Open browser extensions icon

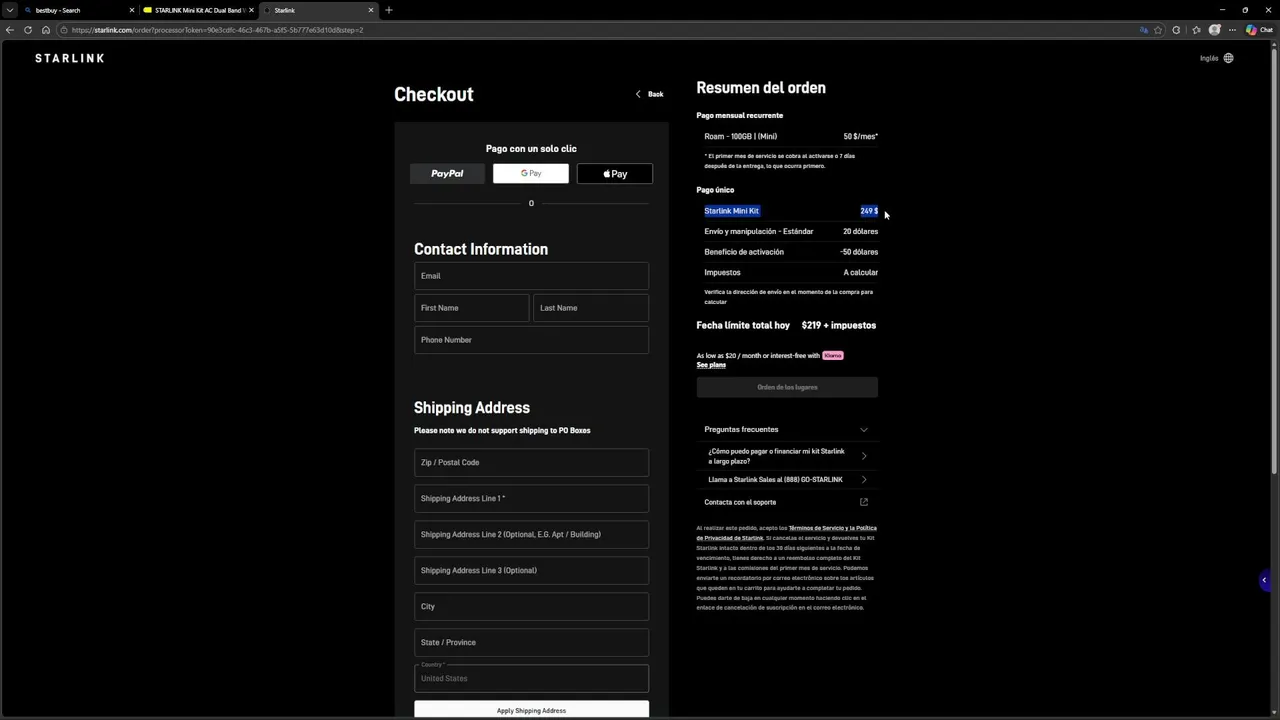tap(1177, 30)
